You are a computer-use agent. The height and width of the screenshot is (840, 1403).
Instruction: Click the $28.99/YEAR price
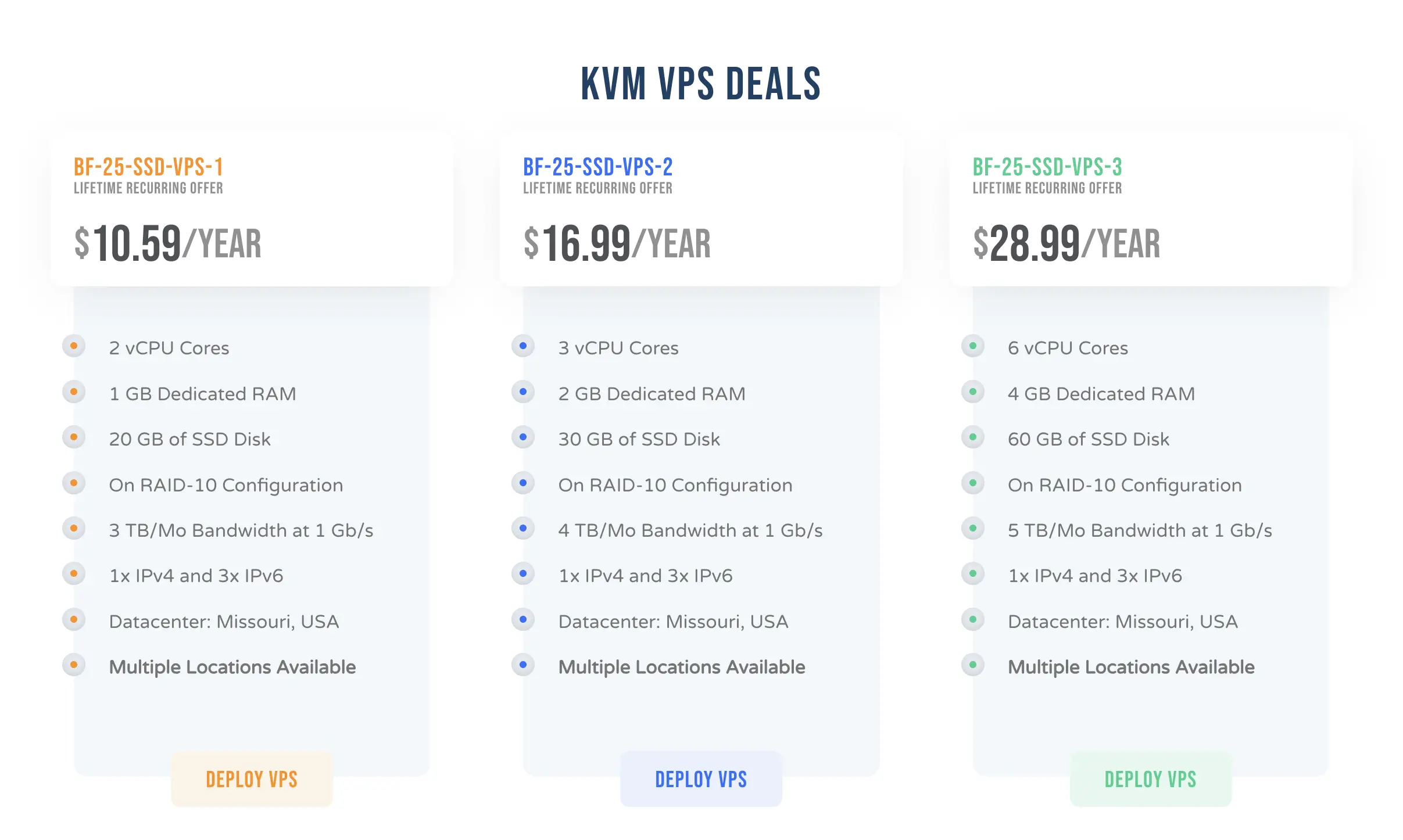1066,243
